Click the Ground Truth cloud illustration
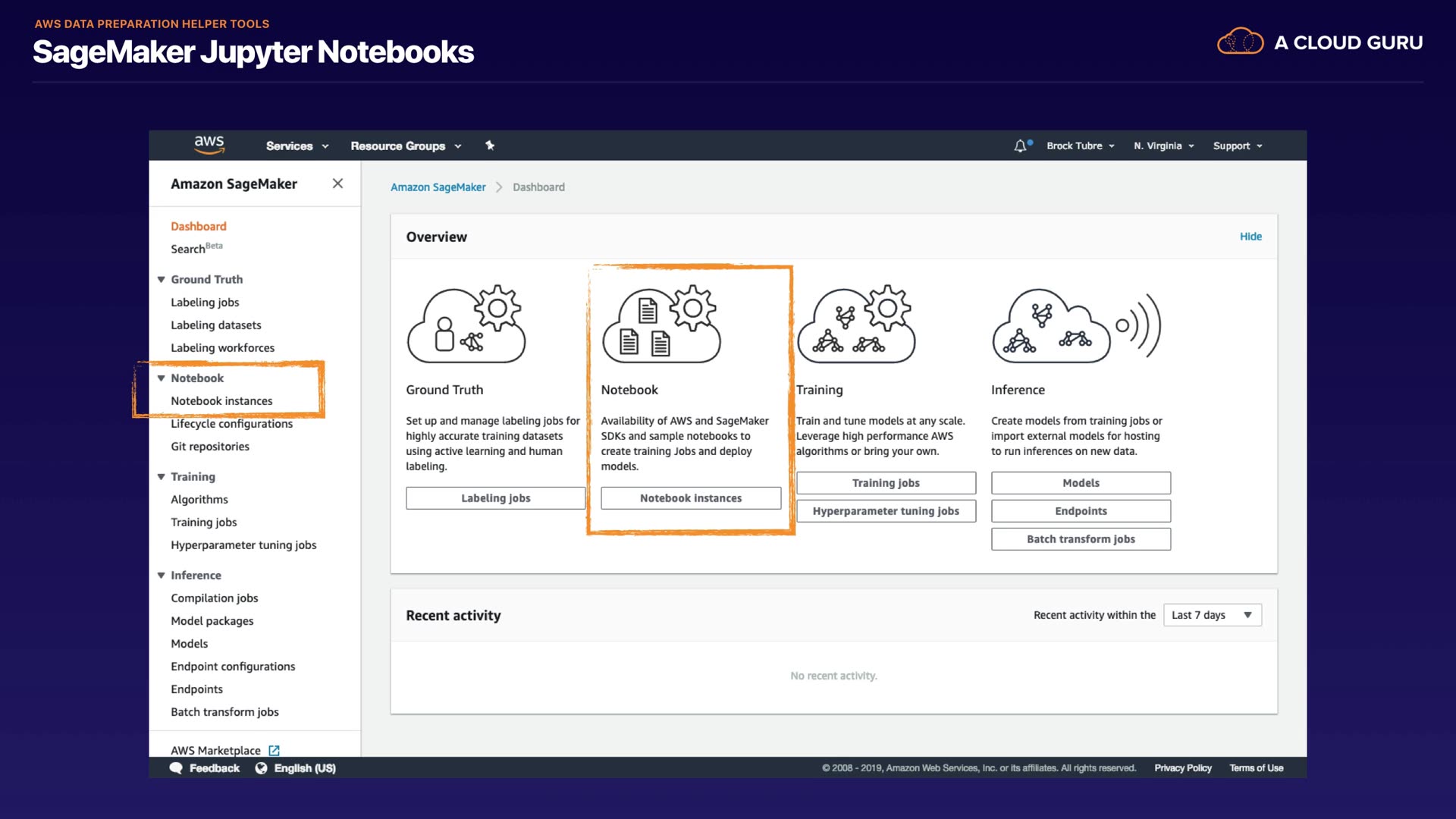 [x=466, y=325]
